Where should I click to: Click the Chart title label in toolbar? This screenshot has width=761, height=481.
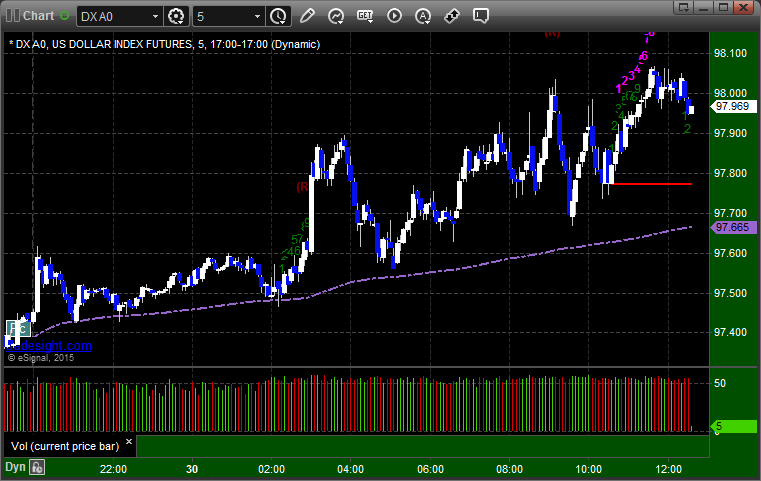coord(39,16)
